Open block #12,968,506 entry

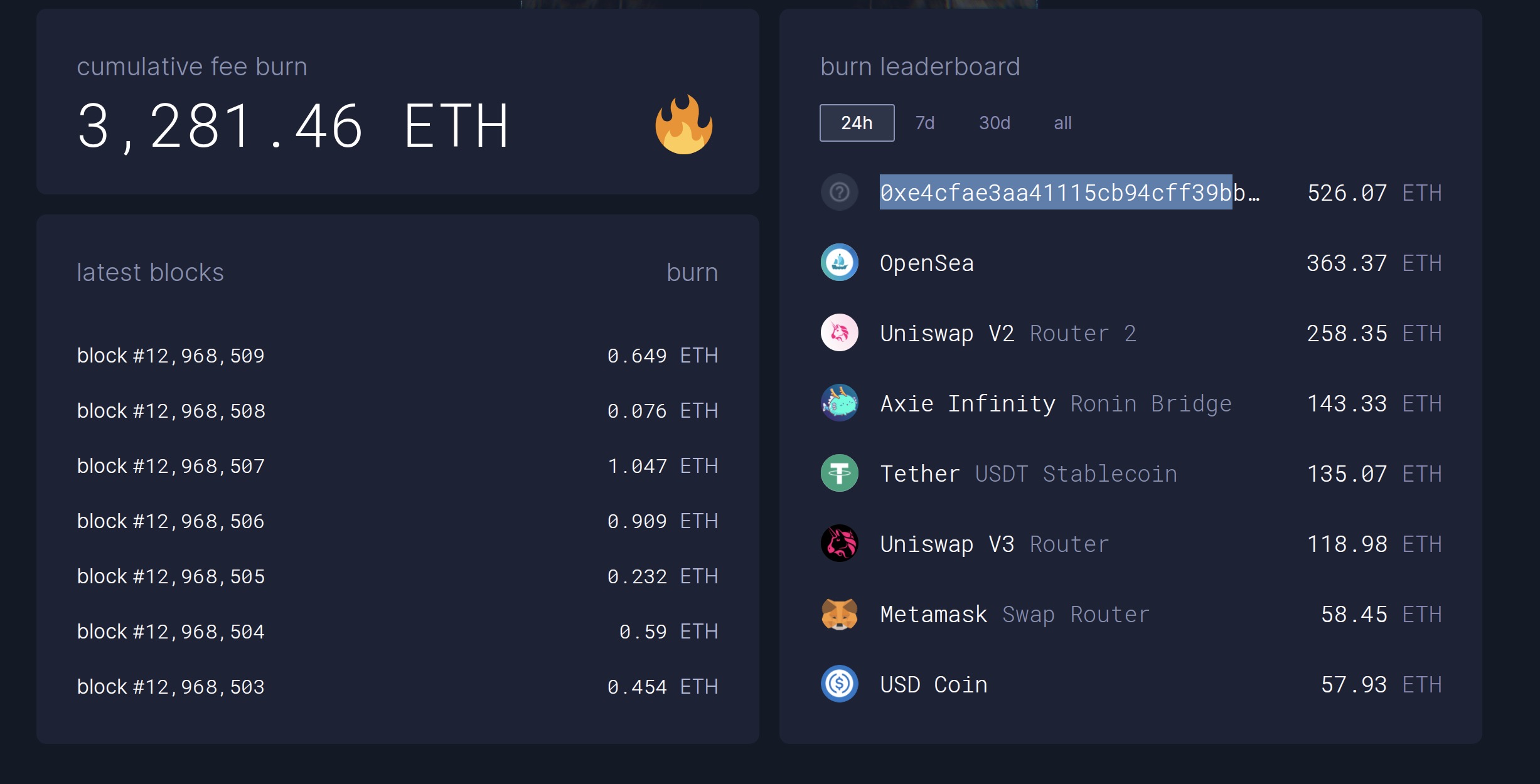click(x=171, y=521)
